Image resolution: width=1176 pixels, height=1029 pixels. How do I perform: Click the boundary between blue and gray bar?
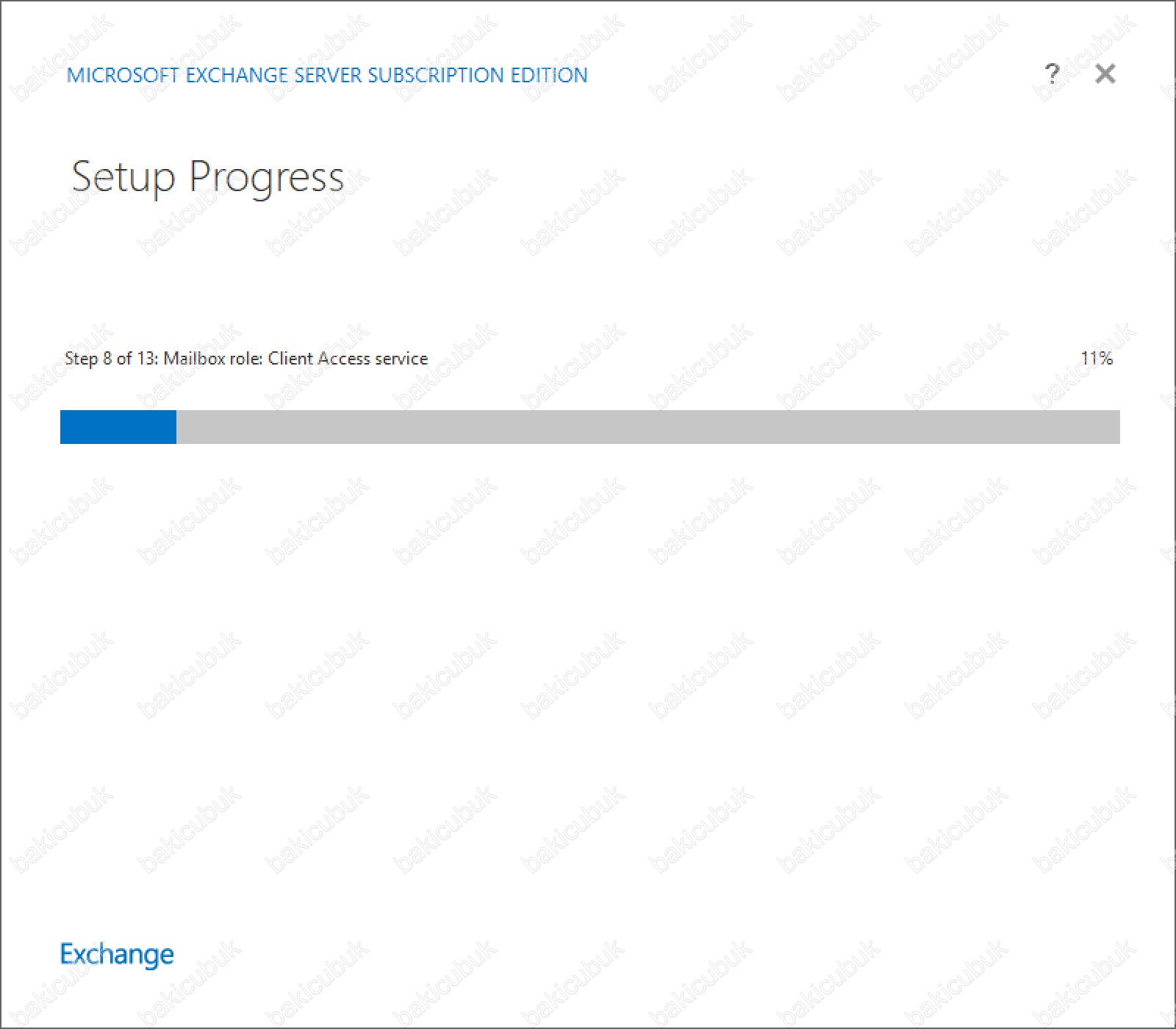176,427
